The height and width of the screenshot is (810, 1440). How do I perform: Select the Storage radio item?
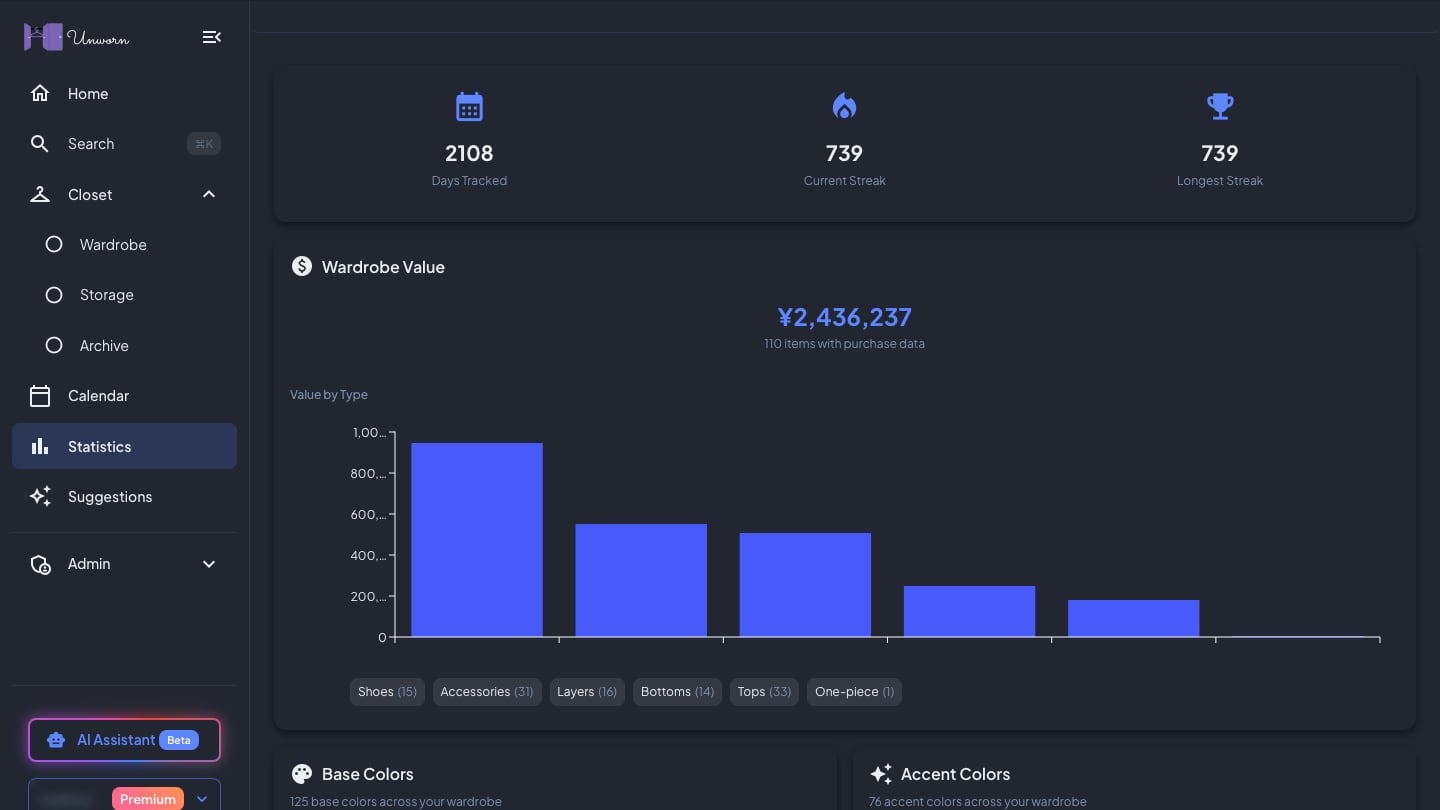pyautogui.click(x=54, y=295)
